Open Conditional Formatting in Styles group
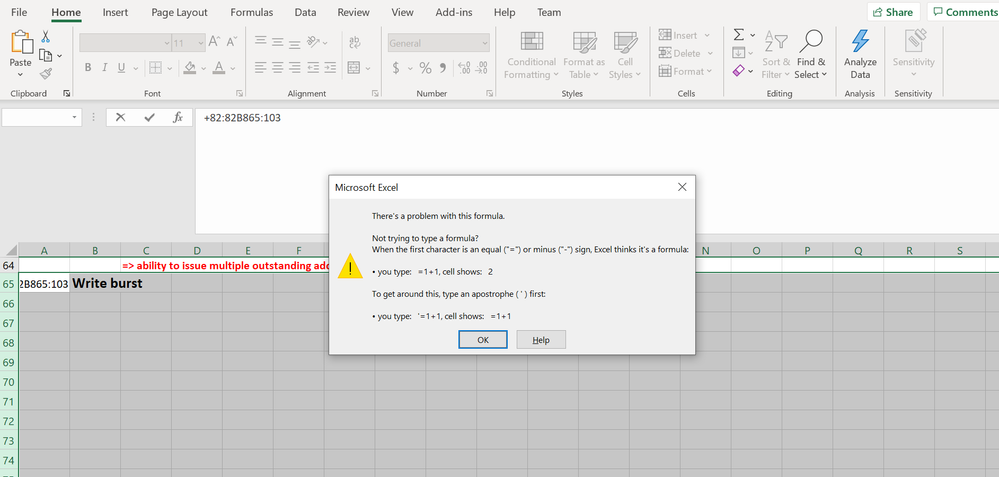 pos(531,55)
